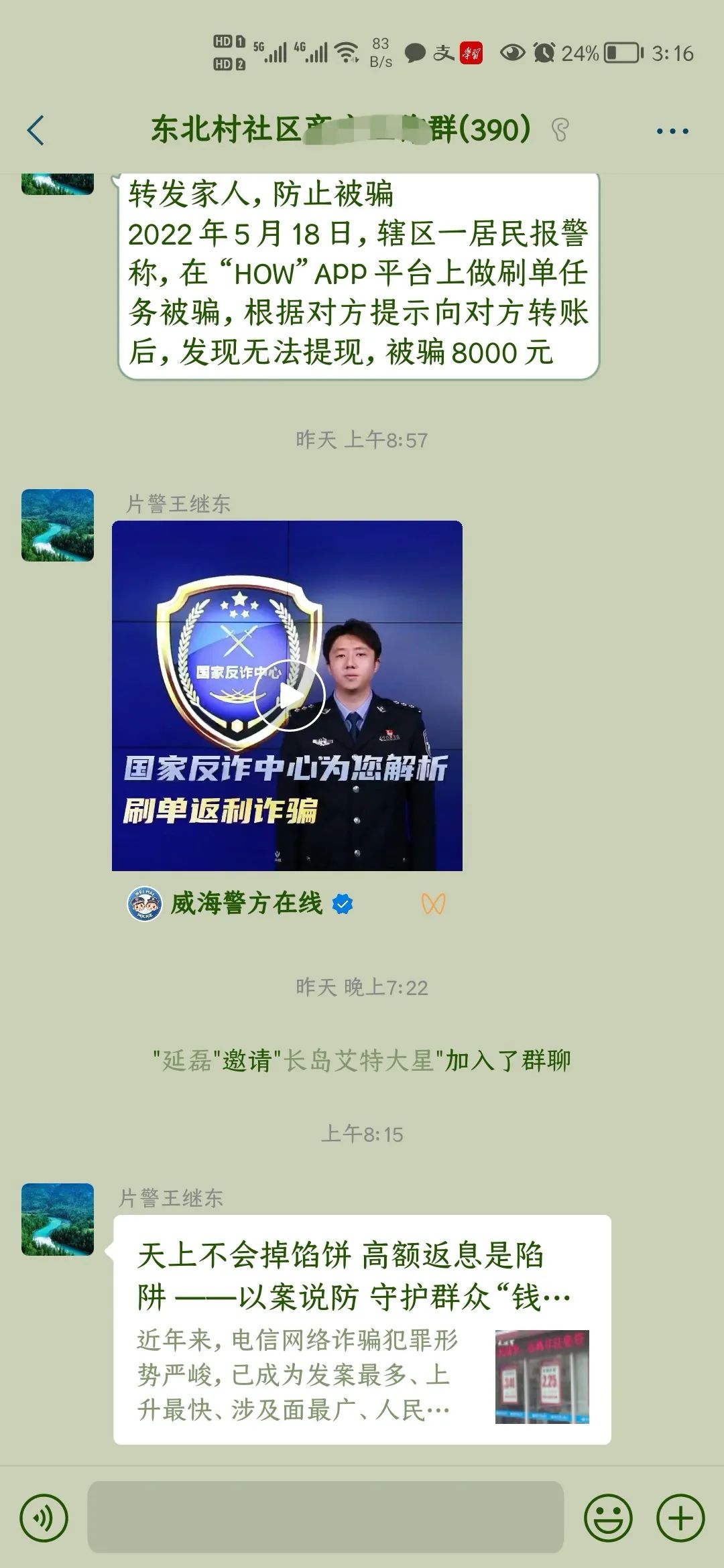Tap the 威海警方在线 police avatar logo

[144, 904]
